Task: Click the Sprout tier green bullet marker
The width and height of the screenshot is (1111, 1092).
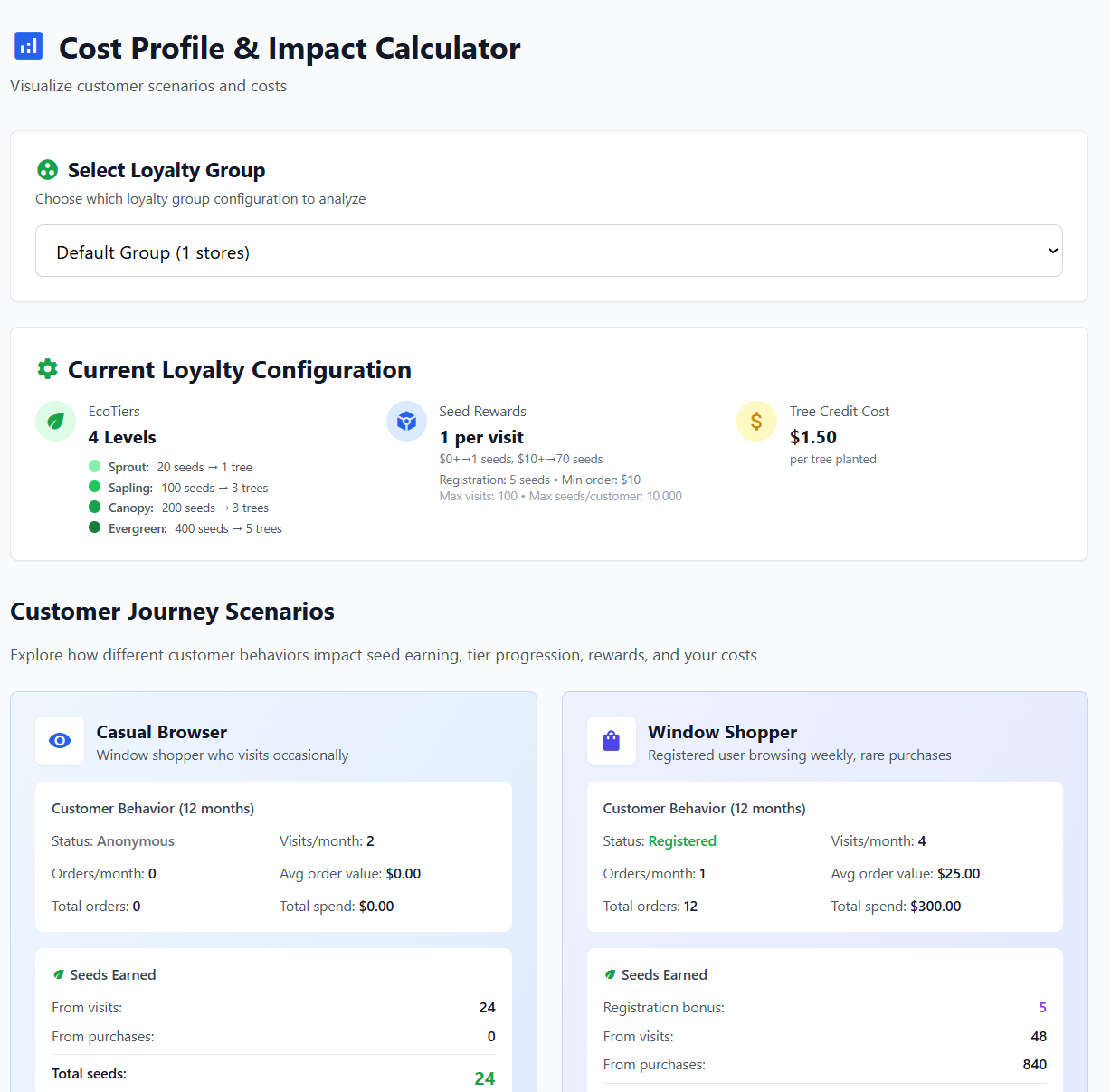Action: point(94,466)
